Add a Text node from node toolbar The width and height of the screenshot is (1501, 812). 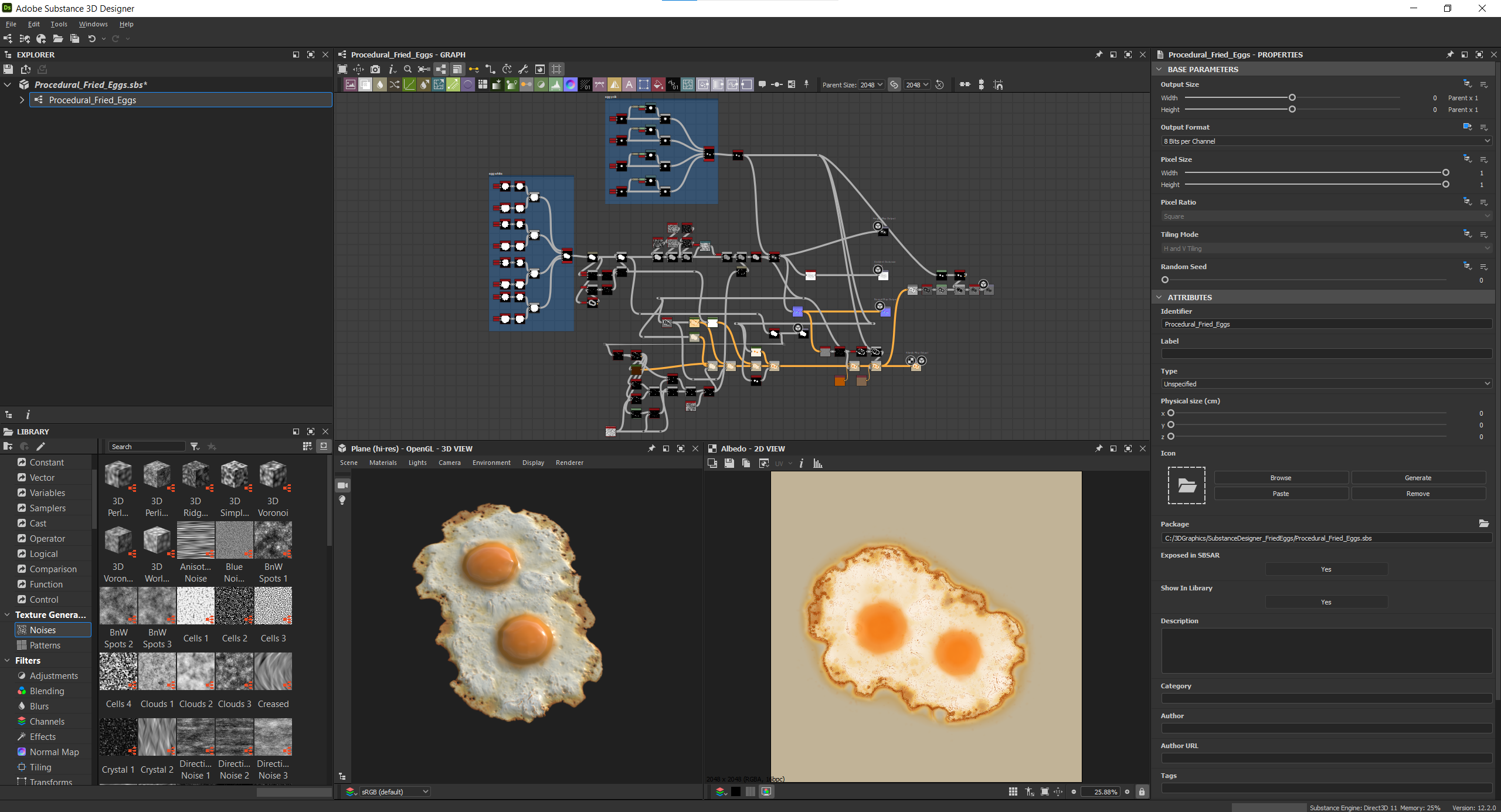pos(629,84)
